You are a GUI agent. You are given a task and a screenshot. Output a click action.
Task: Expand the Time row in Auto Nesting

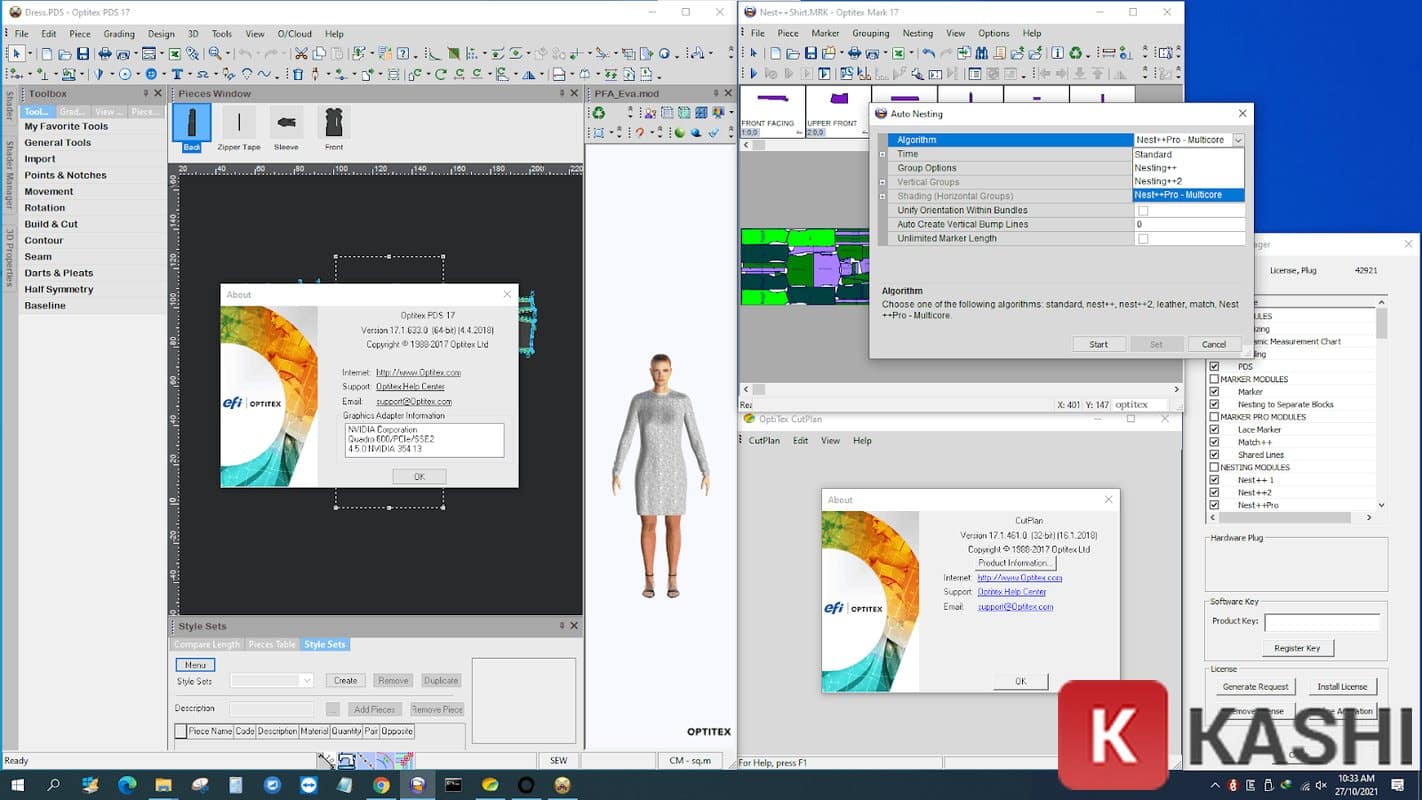882,155
